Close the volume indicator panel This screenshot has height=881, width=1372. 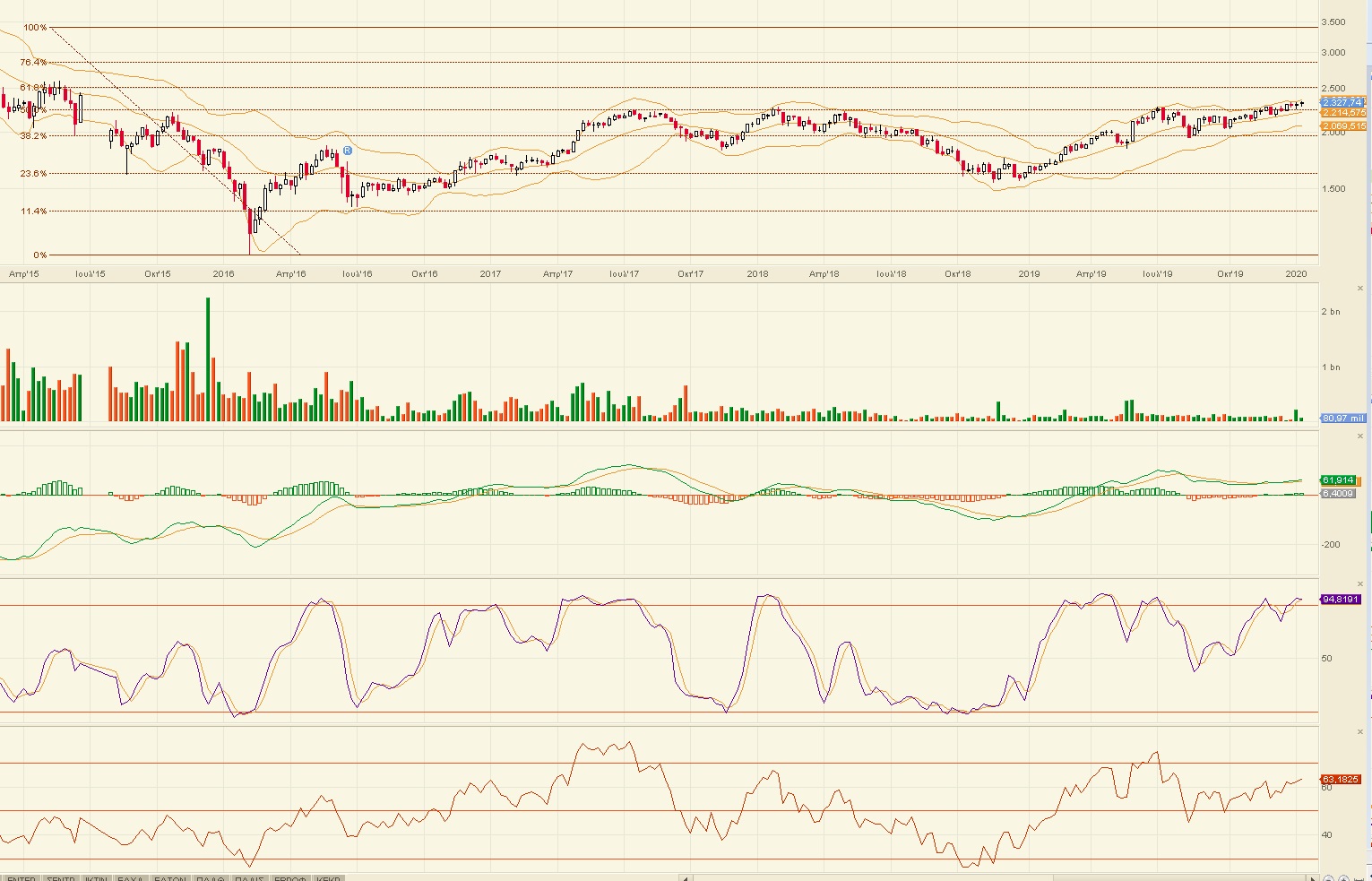click(x=1360, y=289)
